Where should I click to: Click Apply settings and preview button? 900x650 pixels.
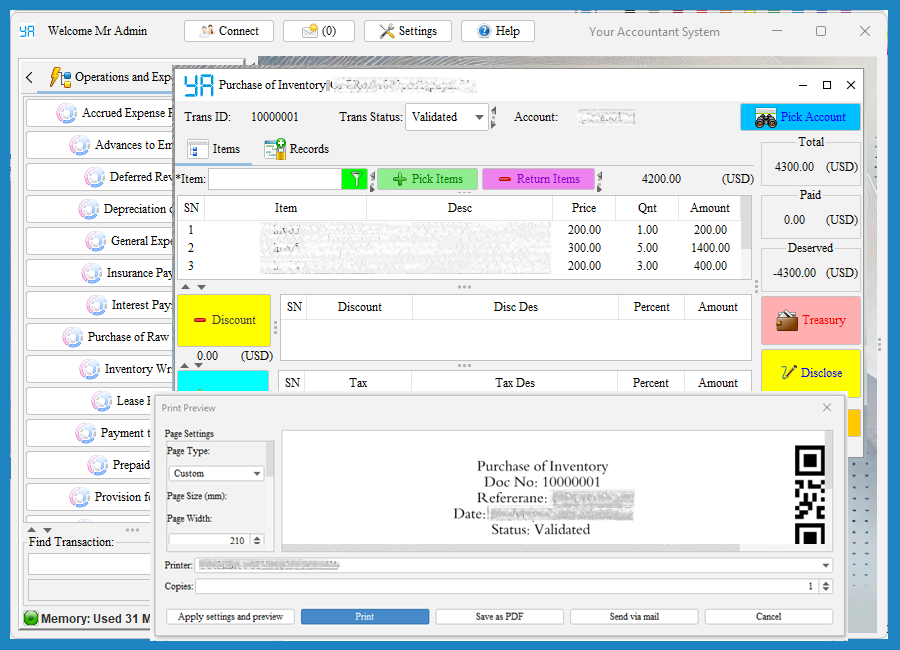(x=230, y=617)
